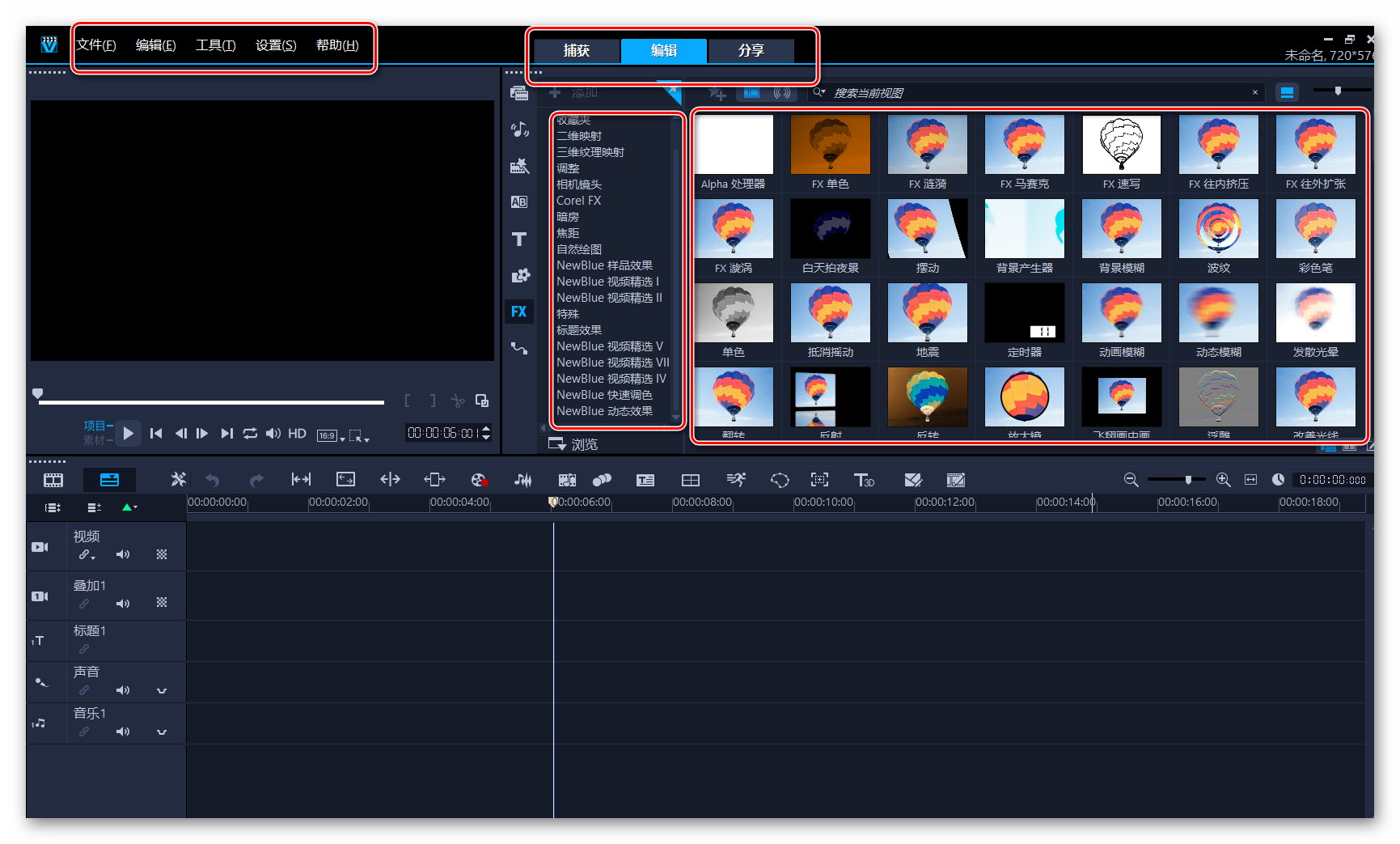This screenshot has height=844, width=1400.
Task: Expand the 音乐1 track chevron
Action: click(x=162, y=732)
